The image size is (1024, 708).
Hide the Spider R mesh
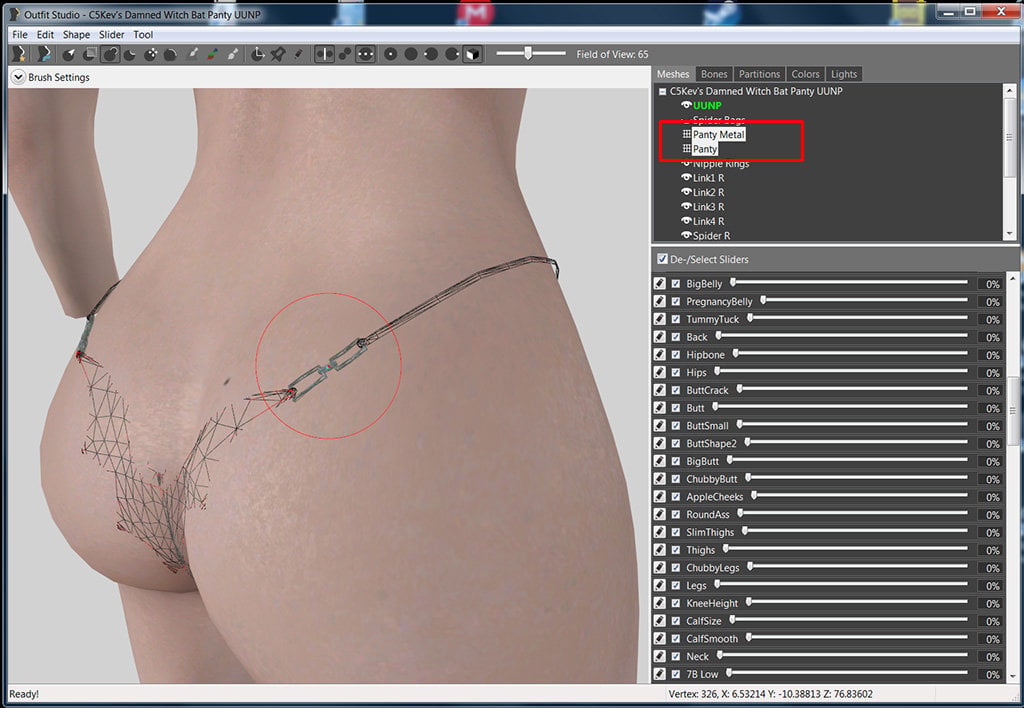[x=686, y=235]
